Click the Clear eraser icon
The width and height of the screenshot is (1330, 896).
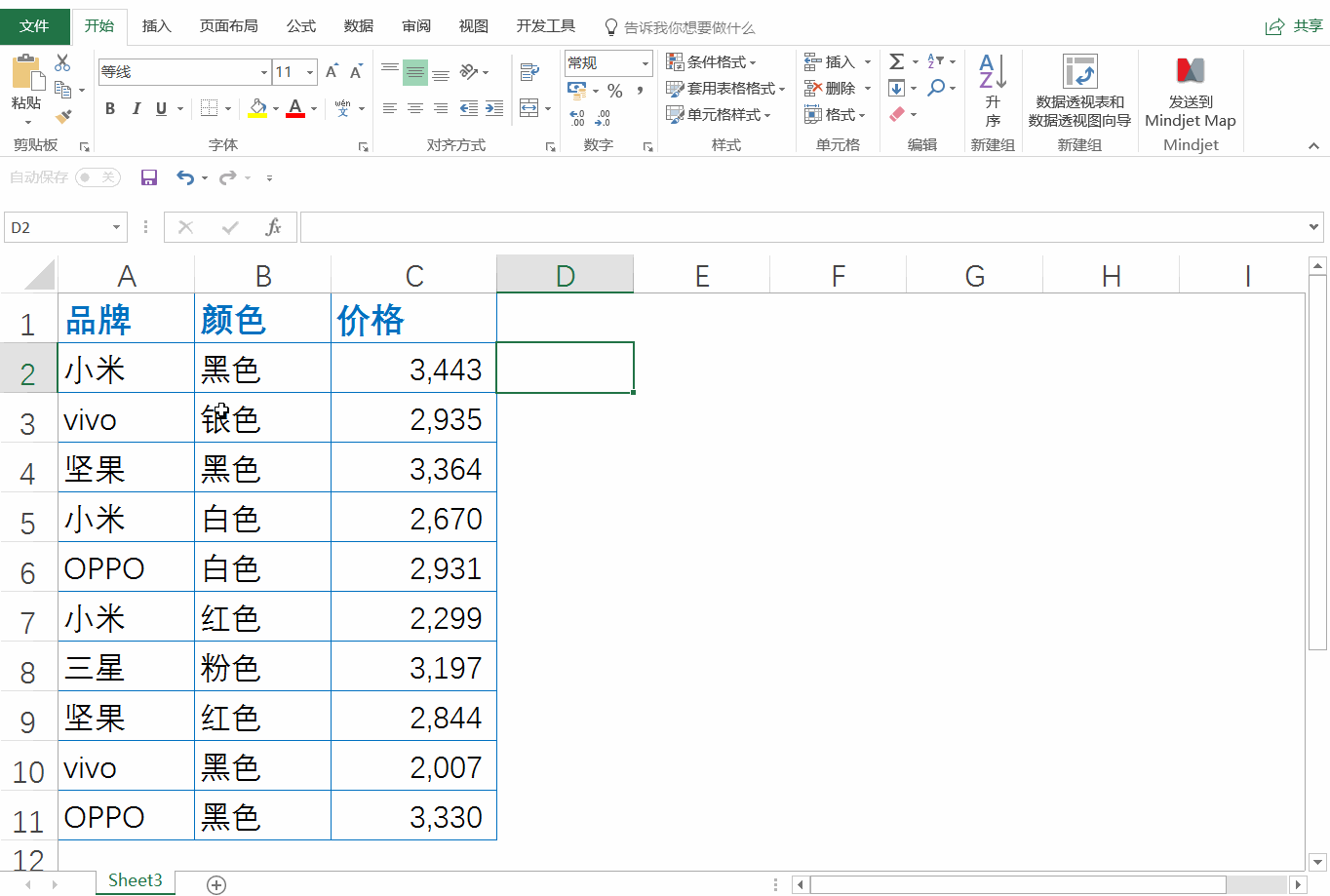pyautogui.click(x=897, y=115)
